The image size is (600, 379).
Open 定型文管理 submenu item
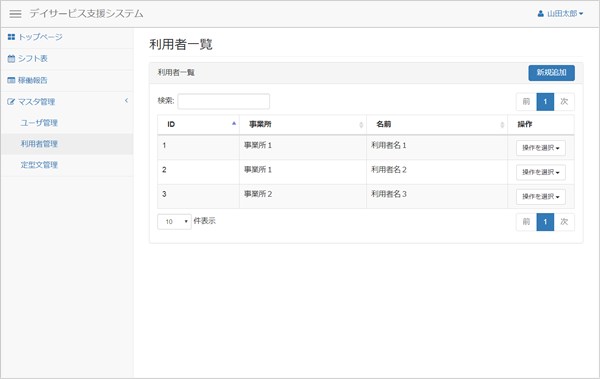point(39,165)
